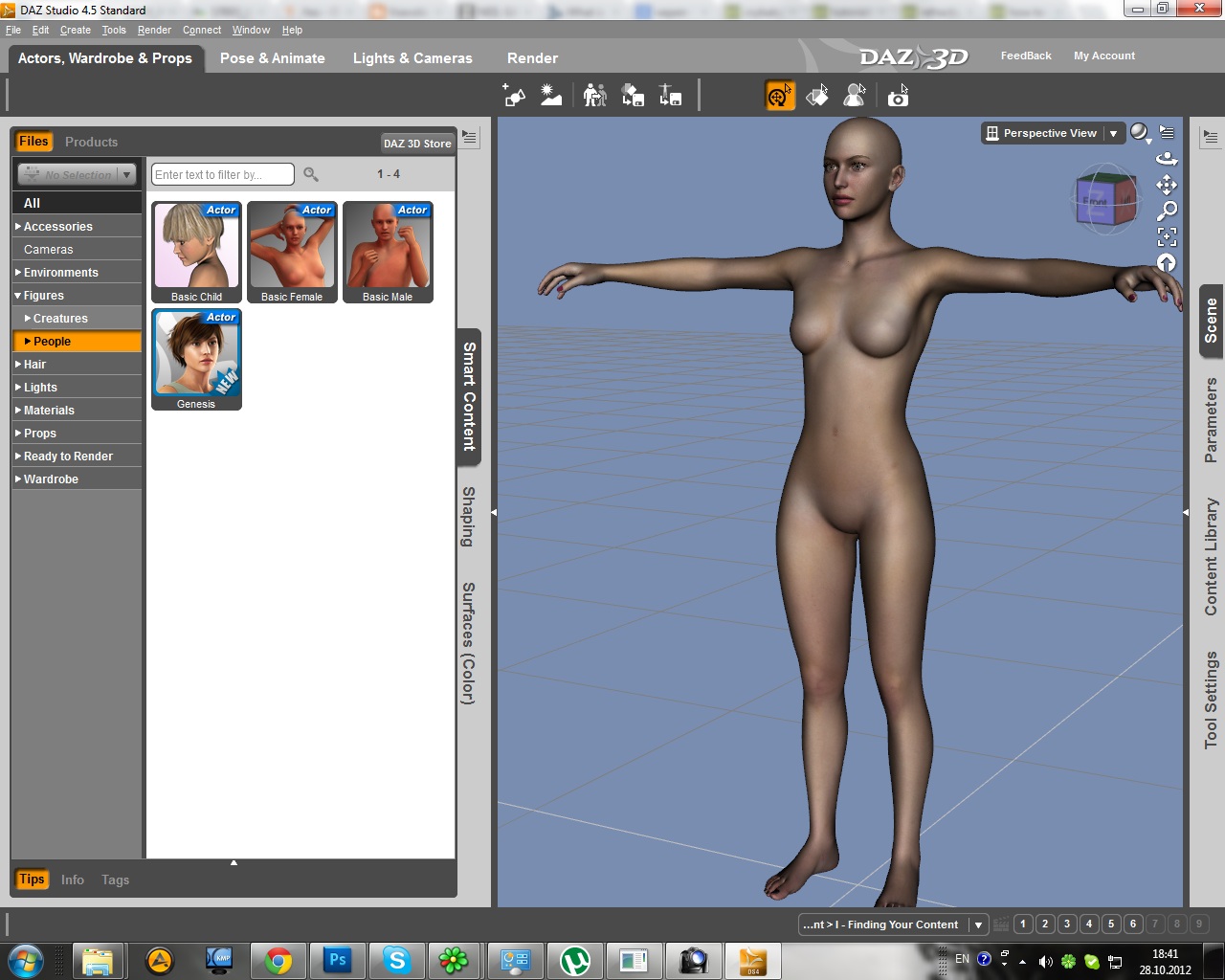Image resolution: width=1225 pixels, height=980 pixels.
Task: Open Skype from the taskbar
Action: click(x=397, y=960)
